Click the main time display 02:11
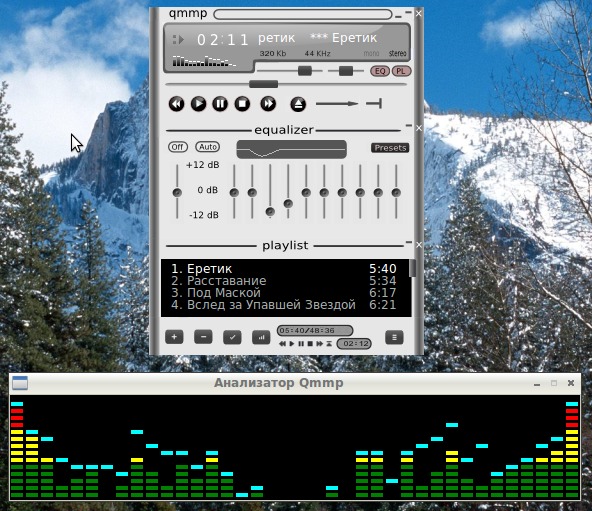 [x=223, y=40]
